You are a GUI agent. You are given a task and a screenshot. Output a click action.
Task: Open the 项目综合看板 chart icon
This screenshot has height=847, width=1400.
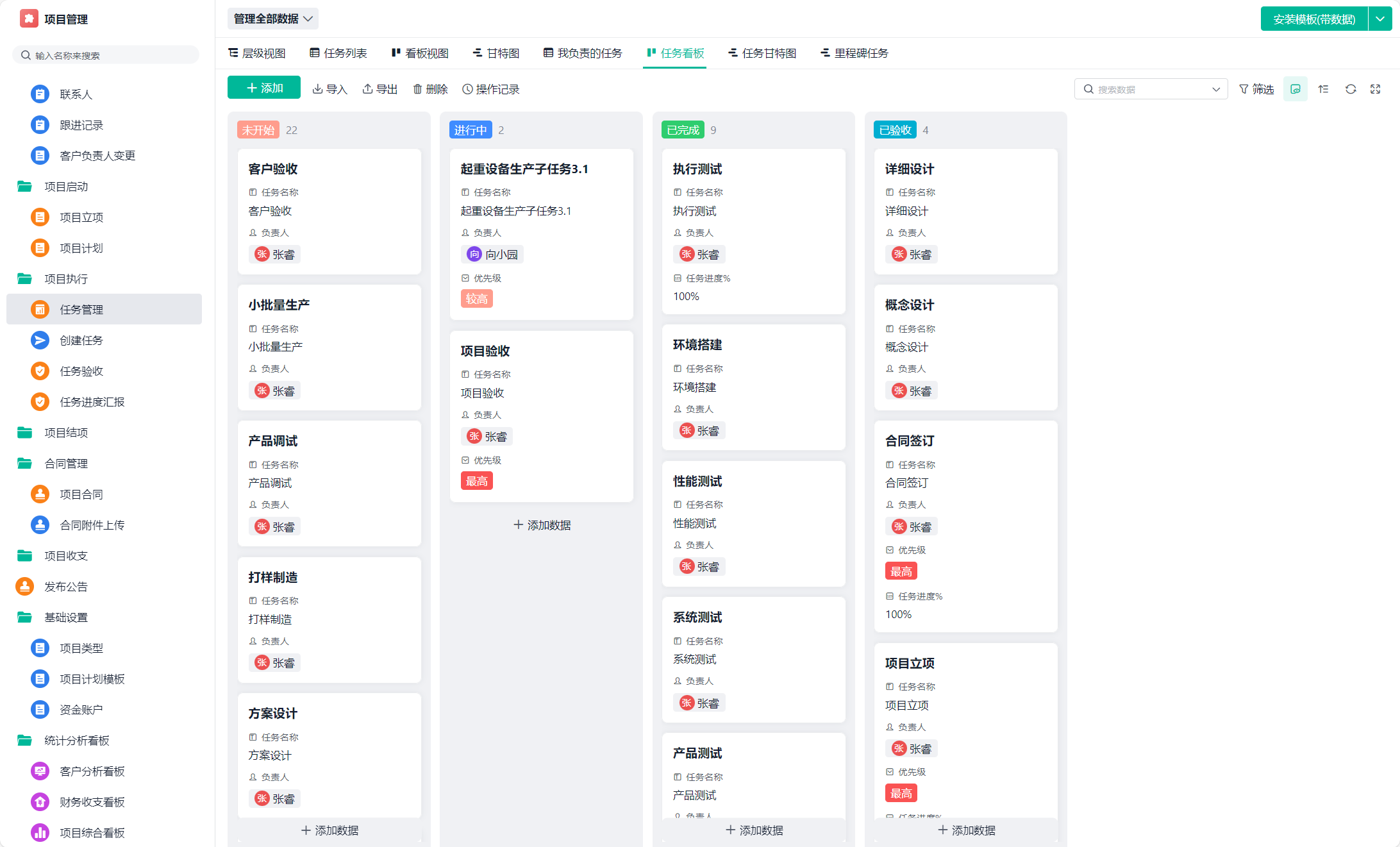click(40, 833)
